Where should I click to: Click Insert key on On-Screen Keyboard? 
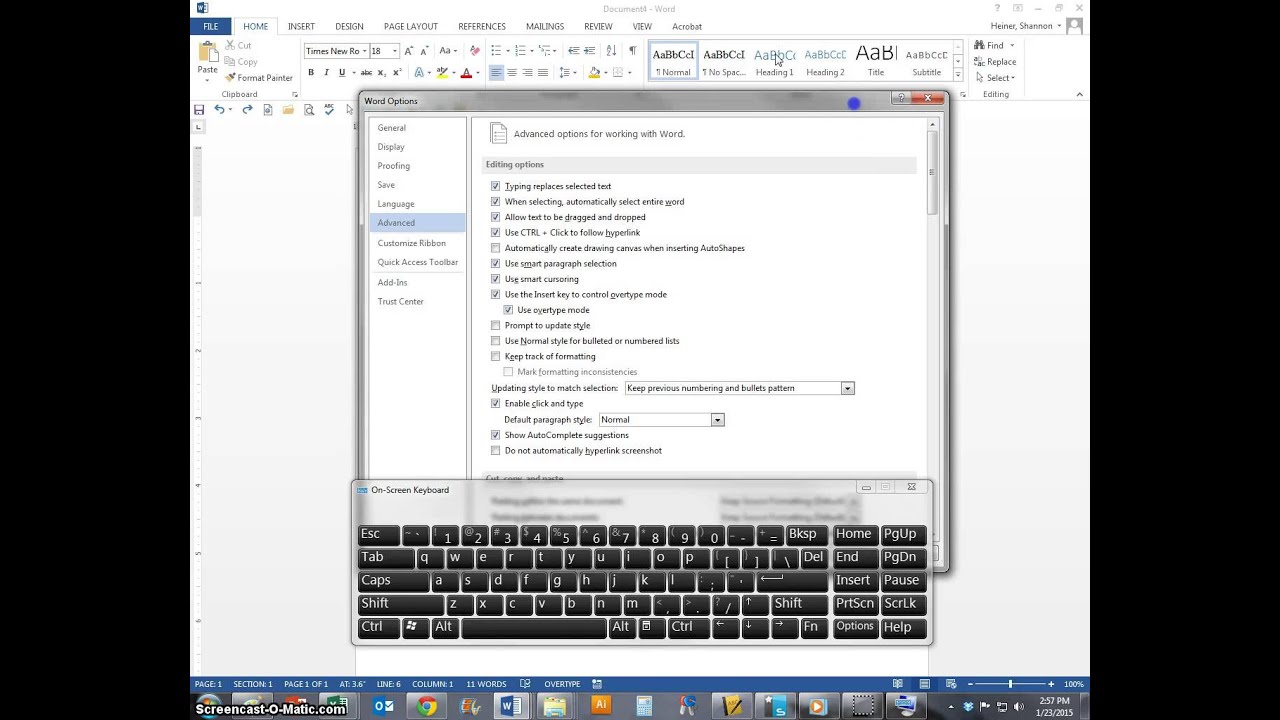click(853, 580)
